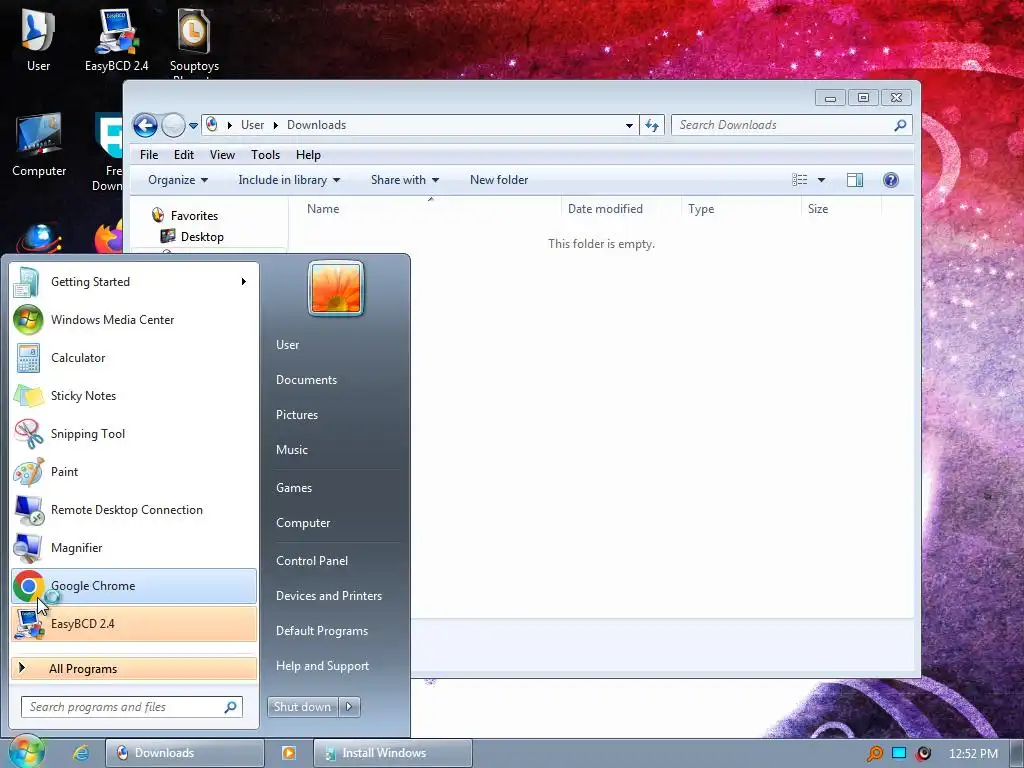Click the monitor tray icon
The image size is (1024, 768).
899,753
